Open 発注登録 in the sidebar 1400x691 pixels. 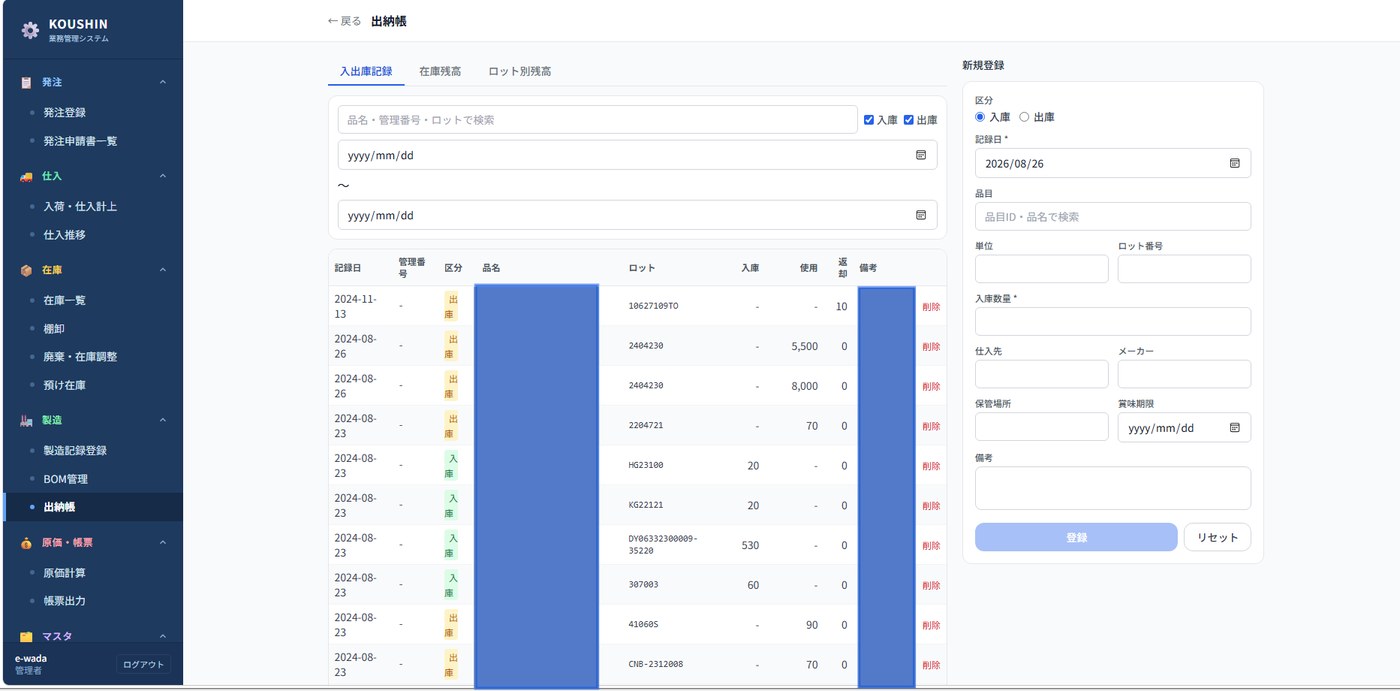[x=64, y=113]
